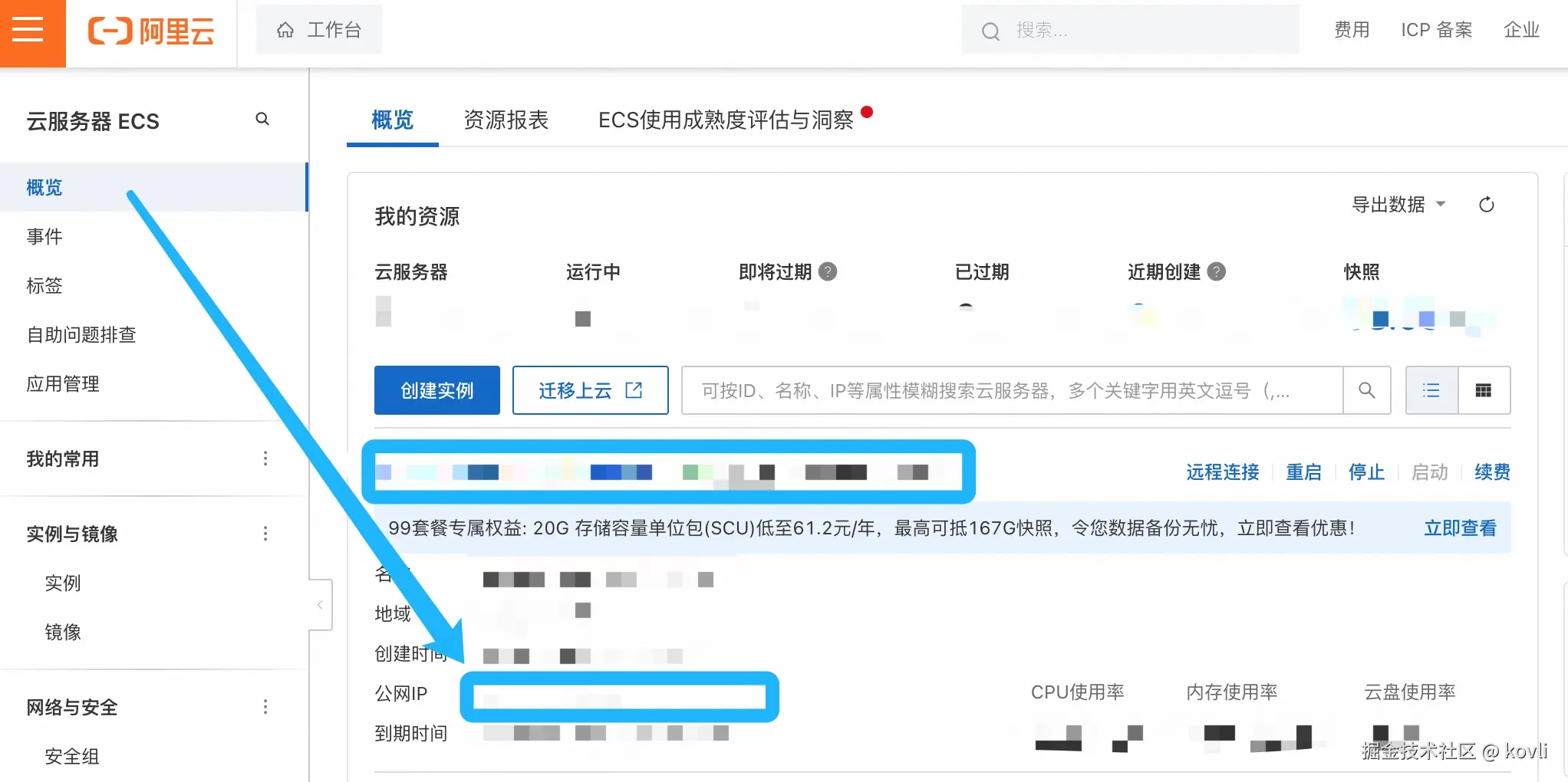Open the hamburger navigation menu
Viewport: 1568px width, 782px height.
tap(28, 31)
